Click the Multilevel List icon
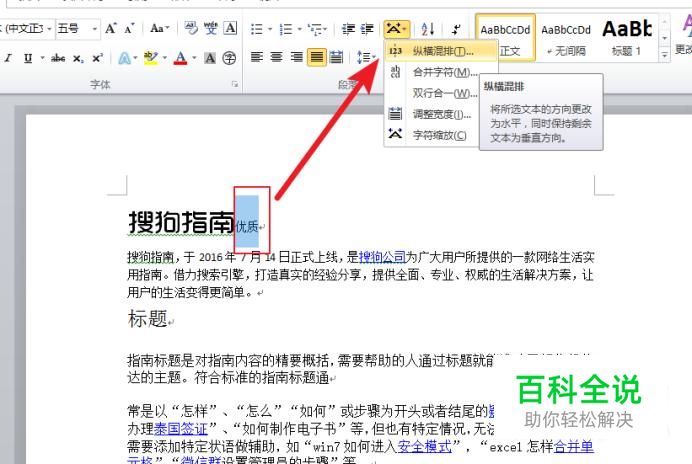 [315, 29]
